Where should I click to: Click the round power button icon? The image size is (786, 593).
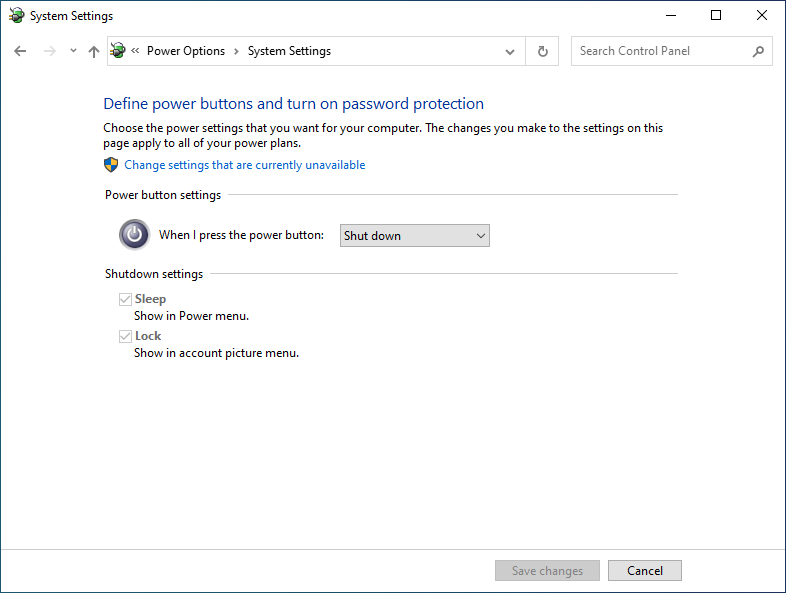click(134, 234)
